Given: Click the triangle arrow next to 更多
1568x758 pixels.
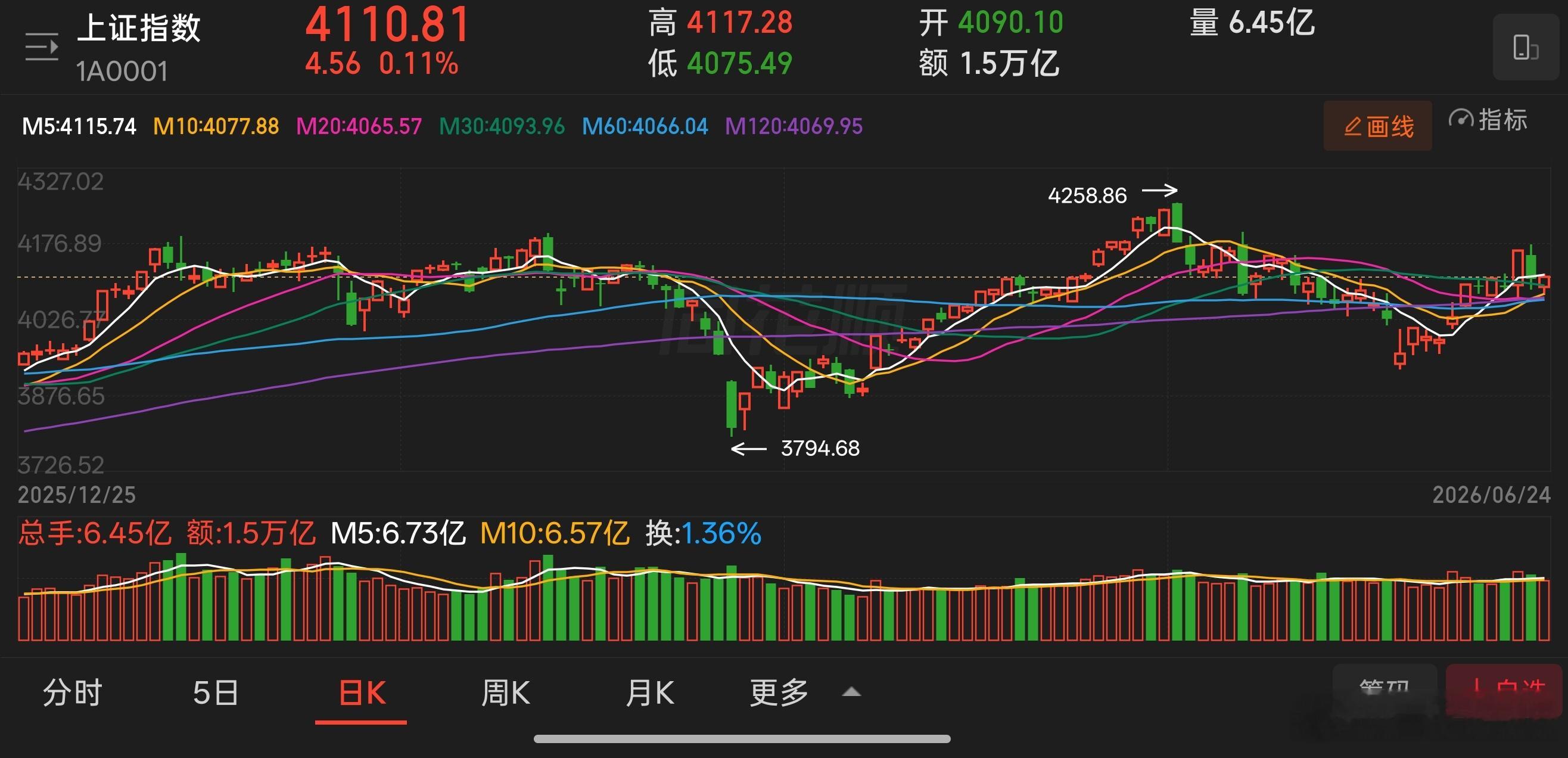Looking at the screenshot, I should pos(851,692).
